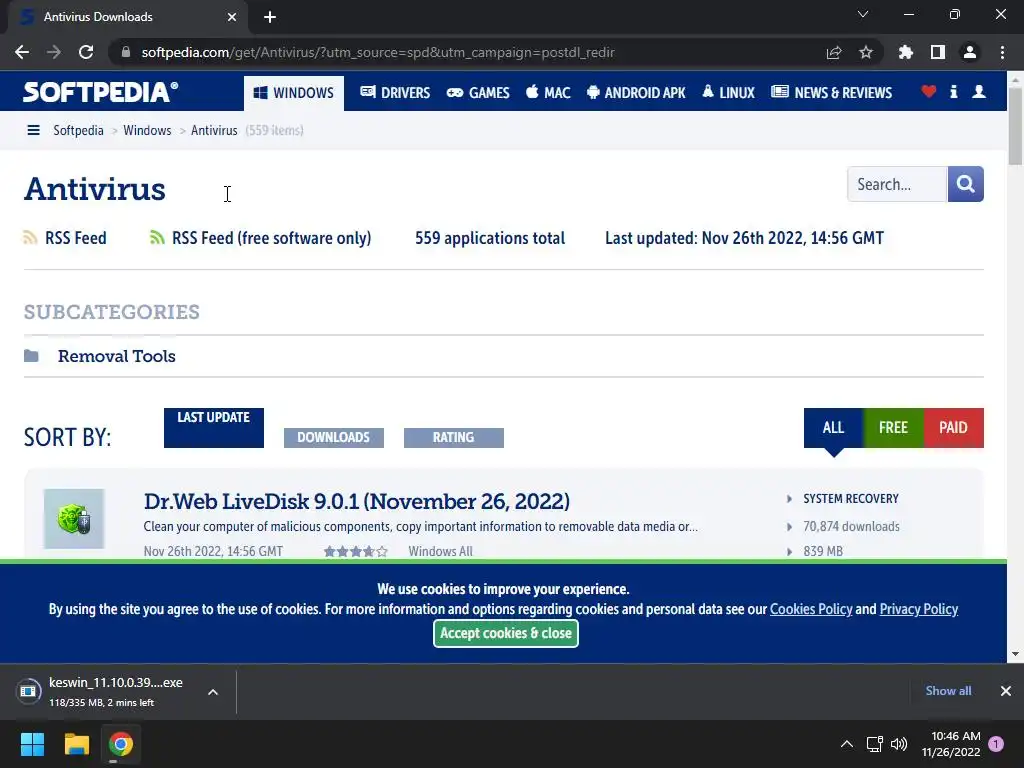This screenshot has height=768, width=1024.
Task: Click the Windows breadcrumb link
Action: (x=147, y=131)
